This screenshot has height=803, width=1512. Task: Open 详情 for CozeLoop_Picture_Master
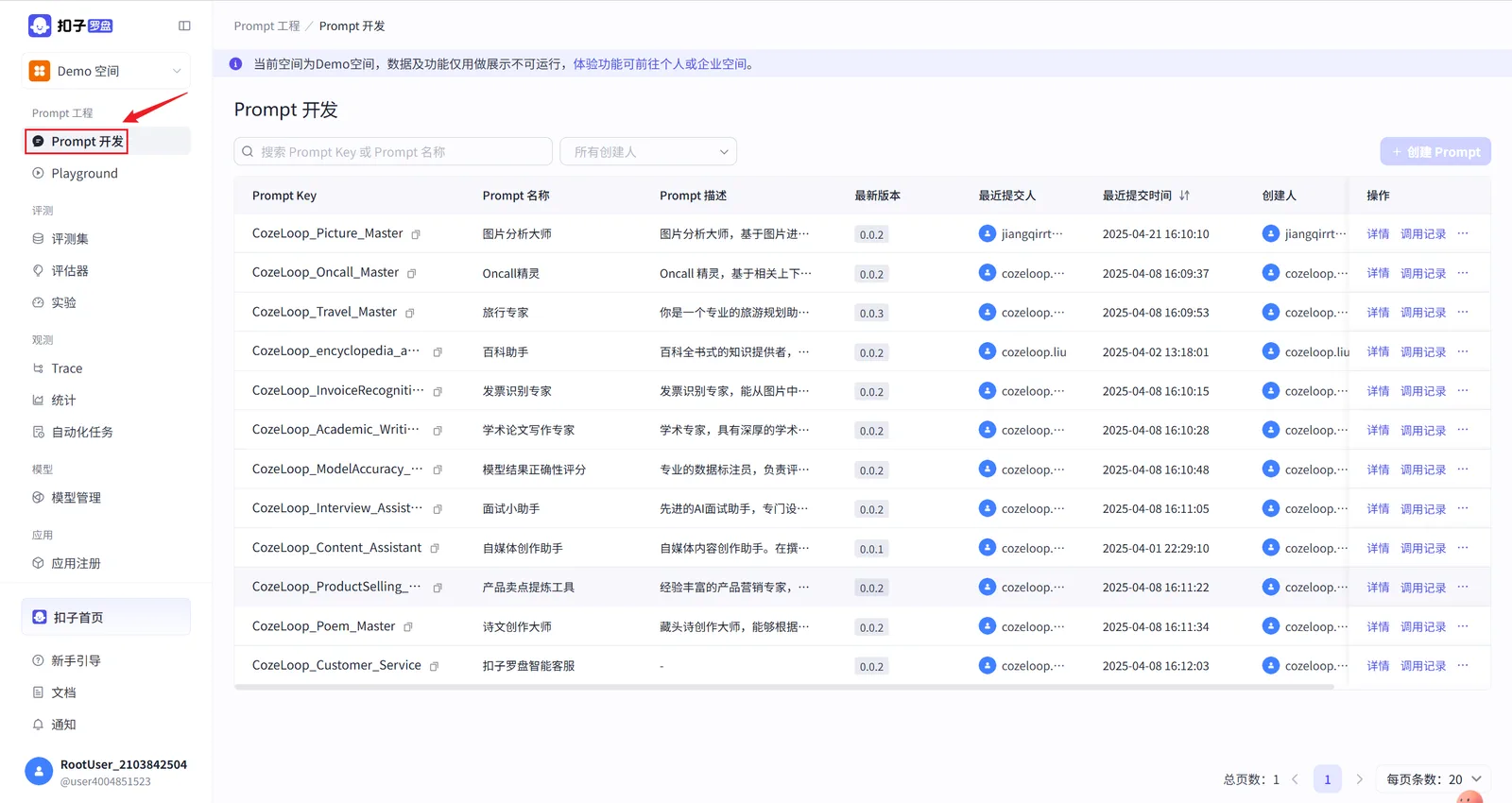click(1378, 234)
